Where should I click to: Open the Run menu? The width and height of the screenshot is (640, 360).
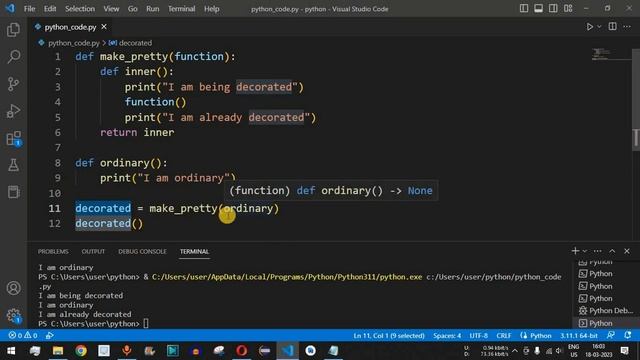[x=153, y=9]
